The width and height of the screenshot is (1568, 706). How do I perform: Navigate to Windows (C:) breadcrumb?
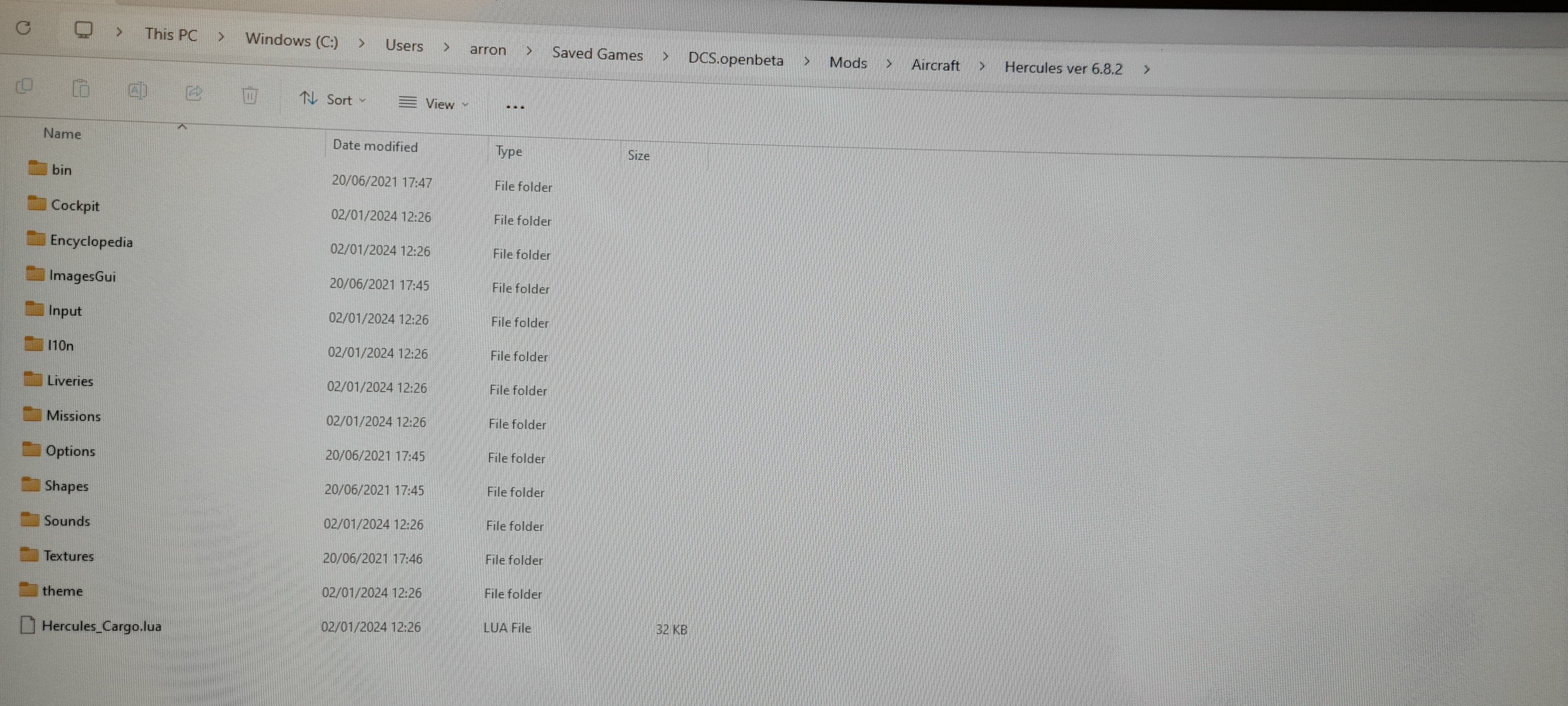click(292, 40)
